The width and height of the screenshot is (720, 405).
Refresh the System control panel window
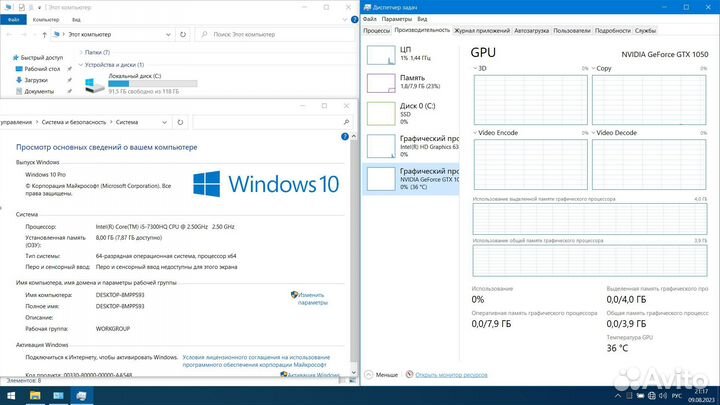[180, 122]
